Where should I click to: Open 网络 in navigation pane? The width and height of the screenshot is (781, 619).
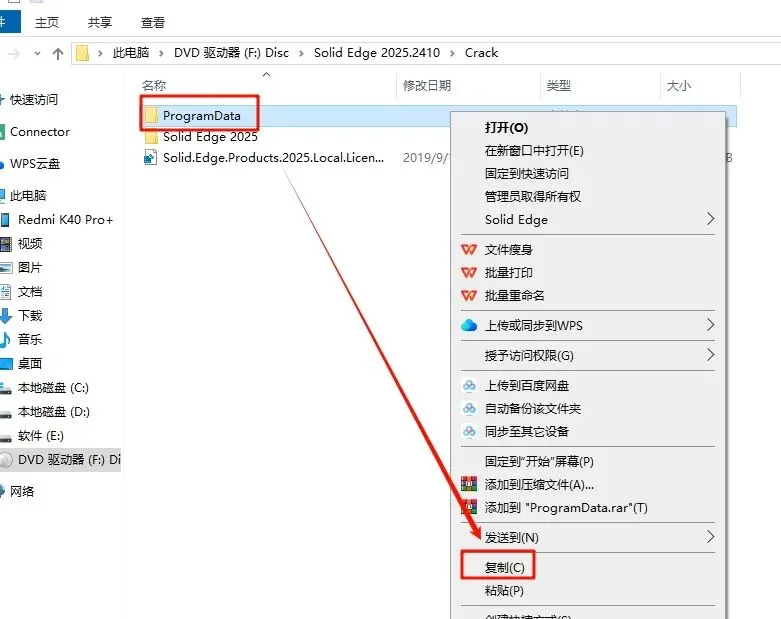pyautogui.click(x=22, y=492)
